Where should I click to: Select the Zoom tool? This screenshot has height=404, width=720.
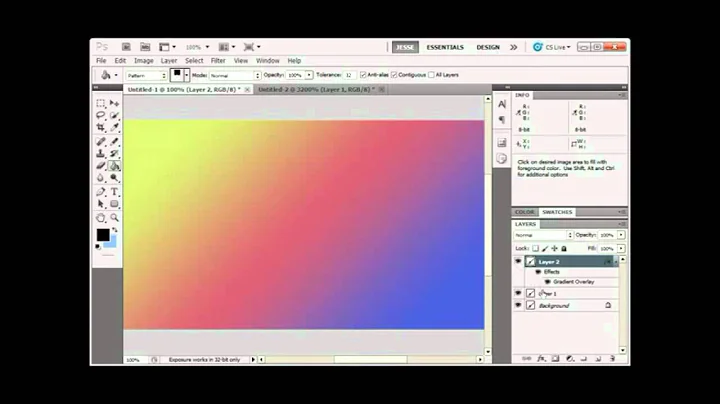click(114, 218)
